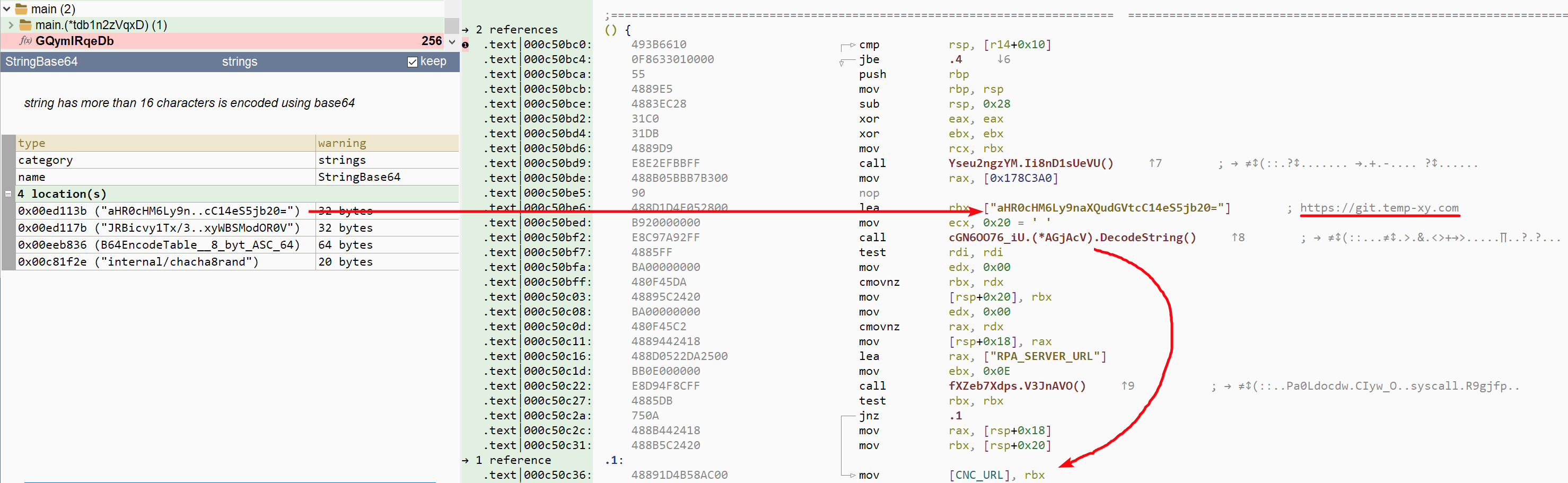1568x483 pixels.
Task: Select the name row value StringBase64
Action: 359,177
